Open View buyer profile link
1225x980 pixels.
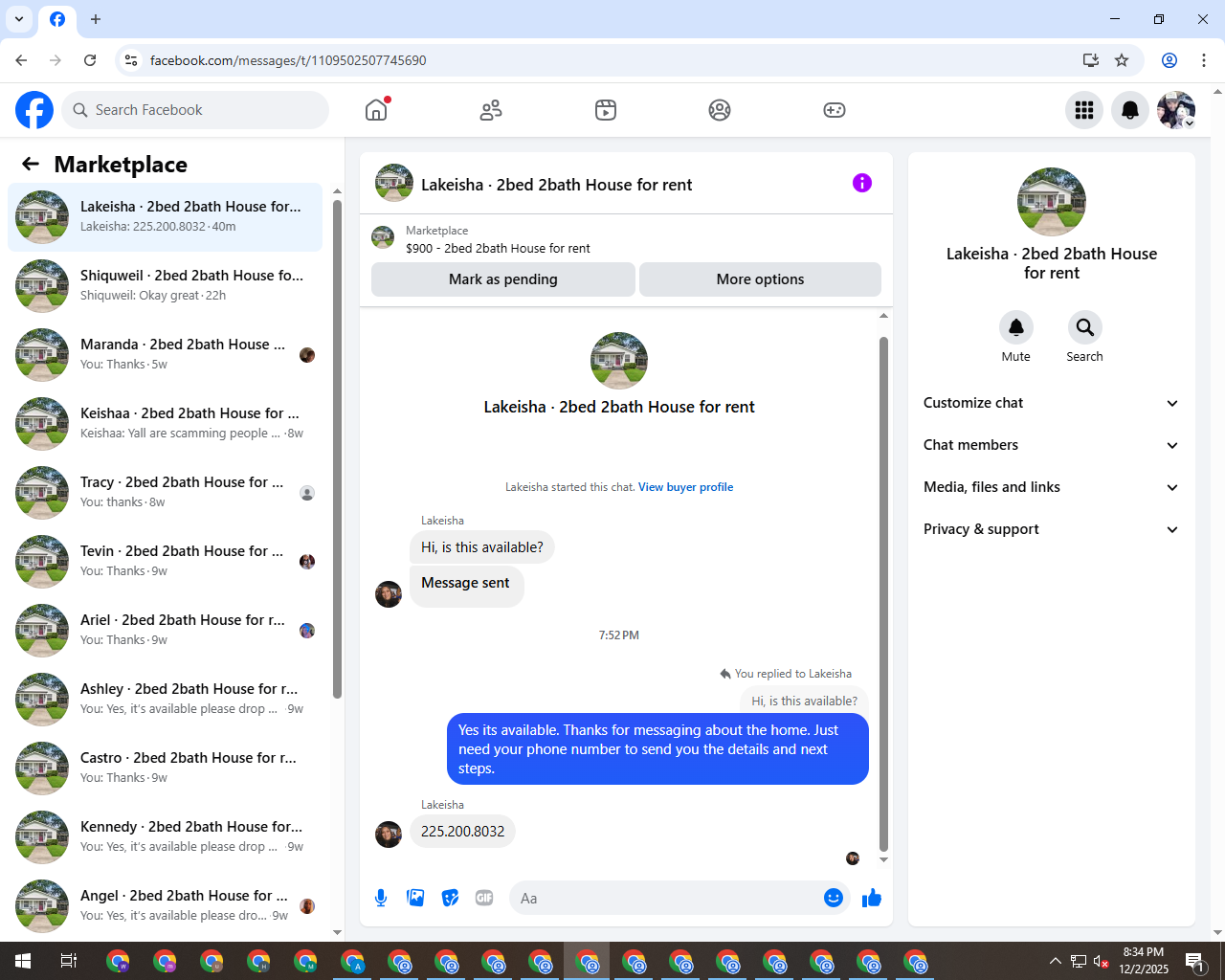(685, 487)
